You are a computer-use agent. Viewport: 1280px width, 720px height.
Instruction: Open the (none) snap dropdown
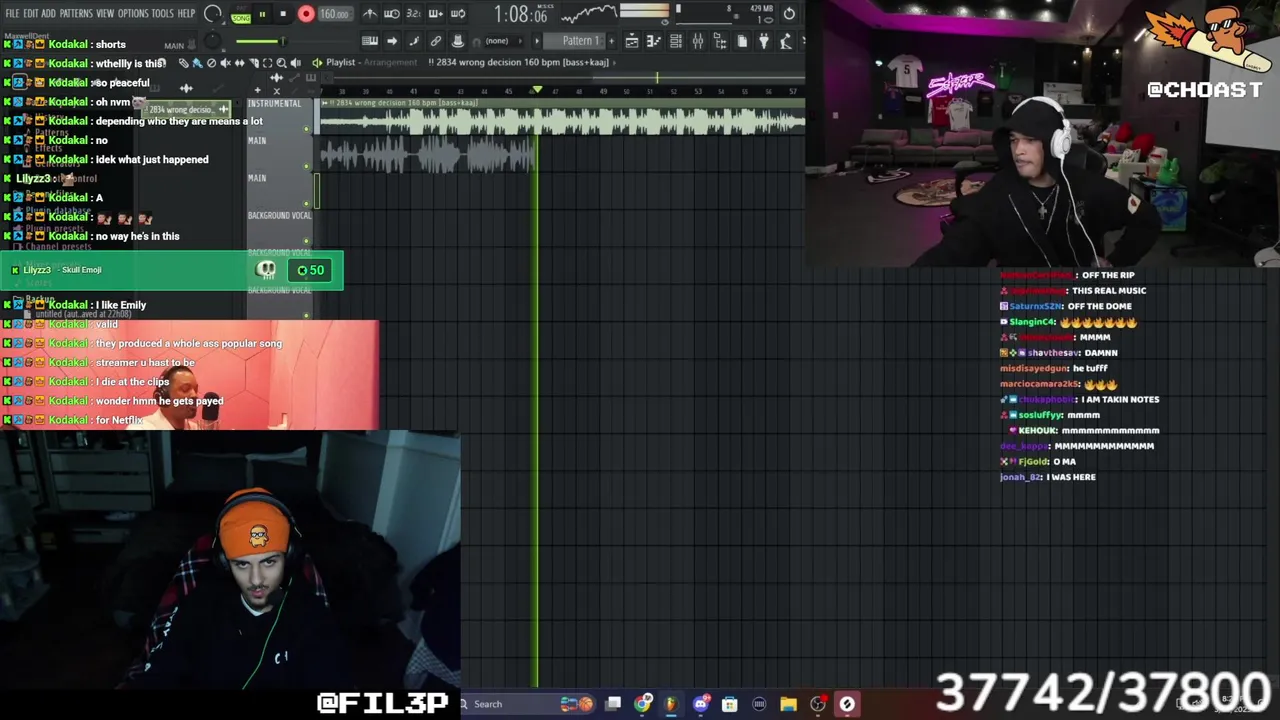502,41
